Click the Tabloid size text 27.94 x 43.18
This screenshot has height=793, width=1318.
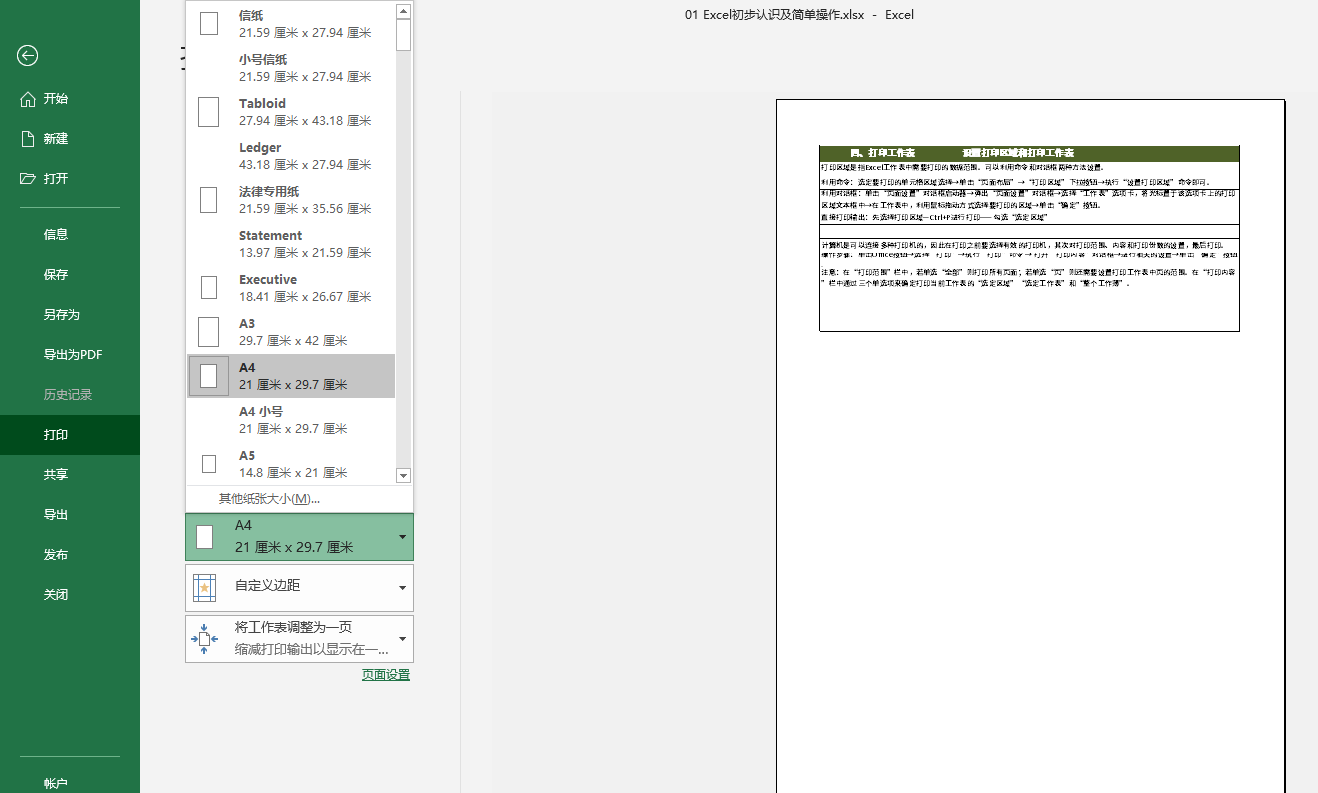click(x=305, y=121)
